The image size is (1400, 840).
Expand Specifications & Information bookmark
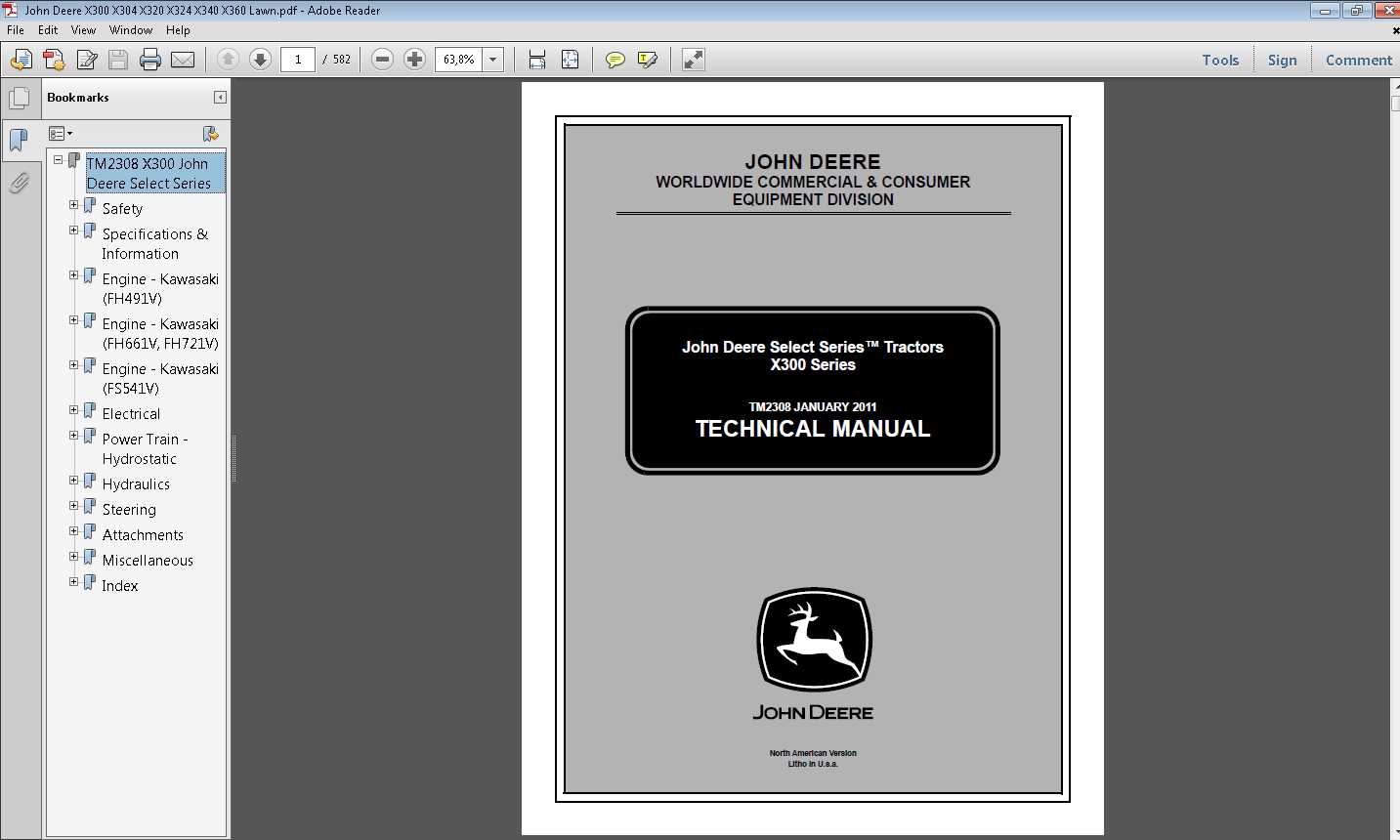(74, 231)
